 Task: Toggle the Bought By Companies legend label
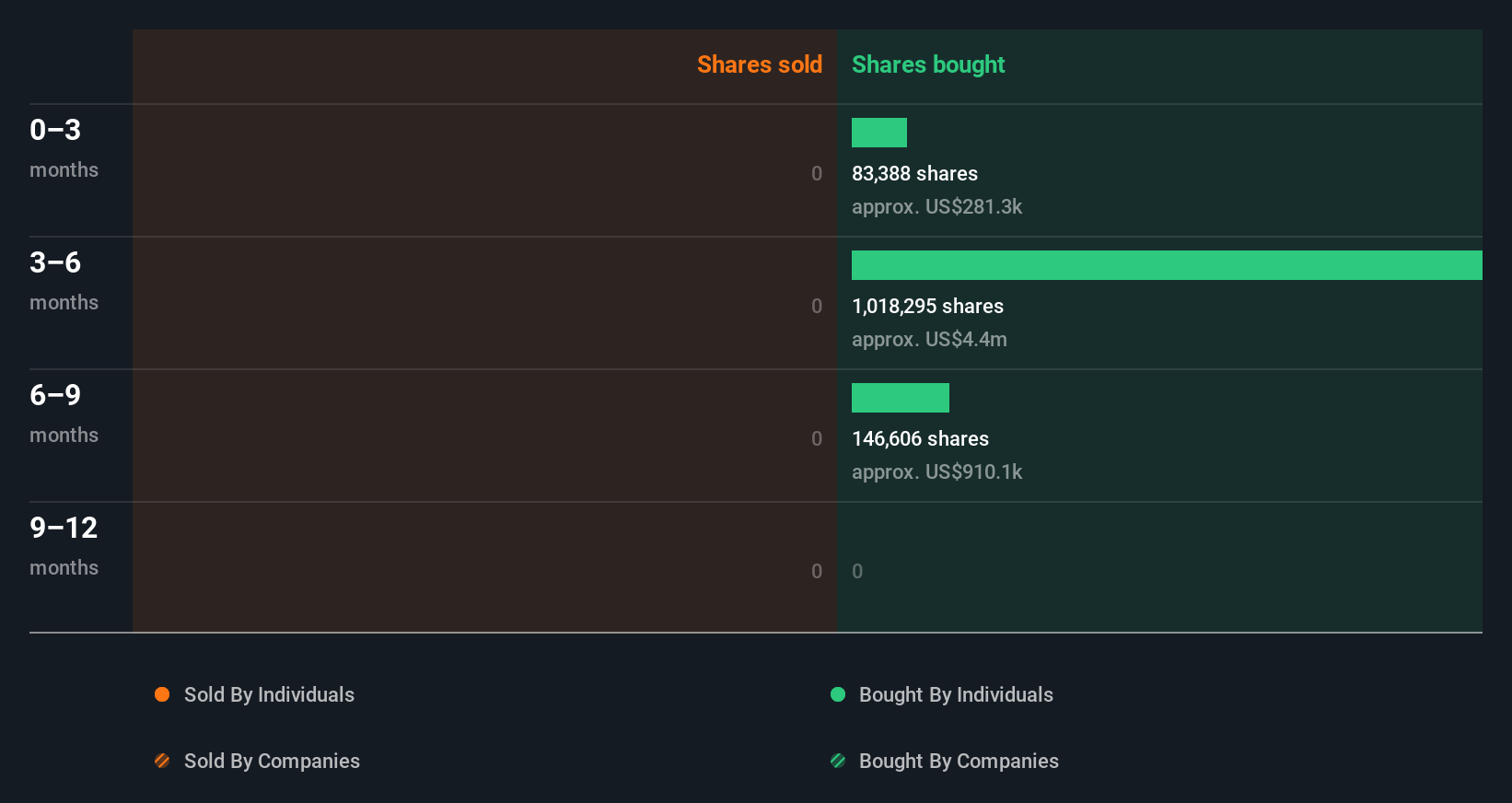(959, 761)
